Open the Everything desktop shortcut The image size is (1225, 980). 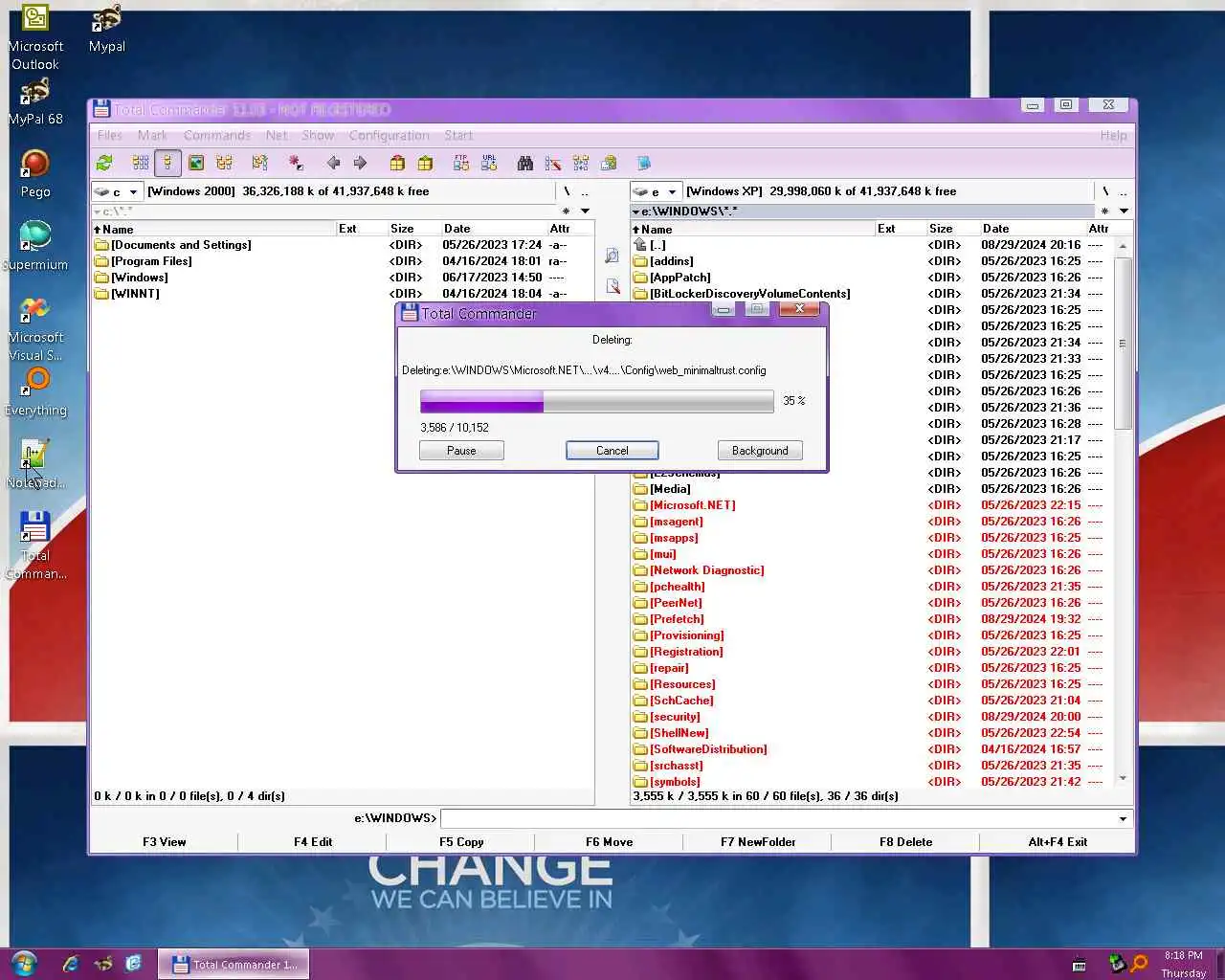point(35,392)
